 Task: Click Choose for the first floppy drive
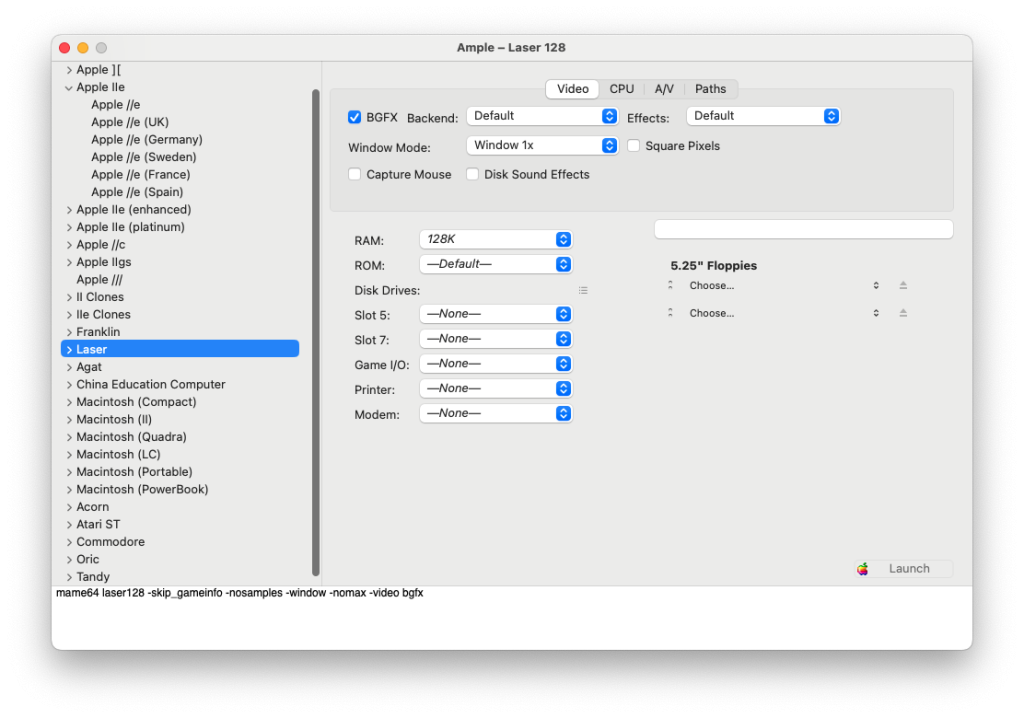coord(711,285)
